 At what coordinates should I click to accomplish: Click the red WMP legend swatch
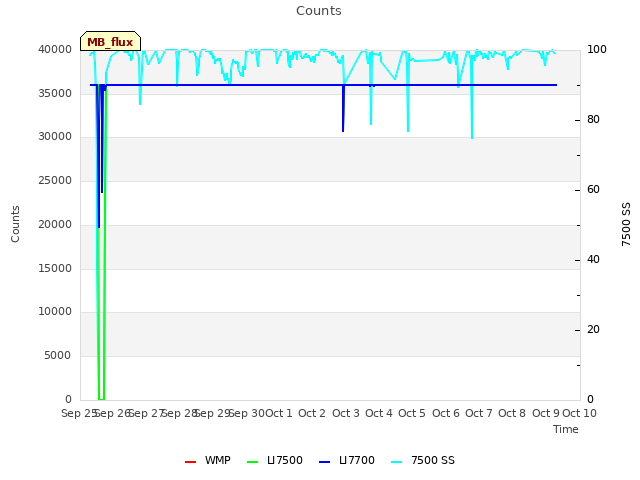click(190, 462)
